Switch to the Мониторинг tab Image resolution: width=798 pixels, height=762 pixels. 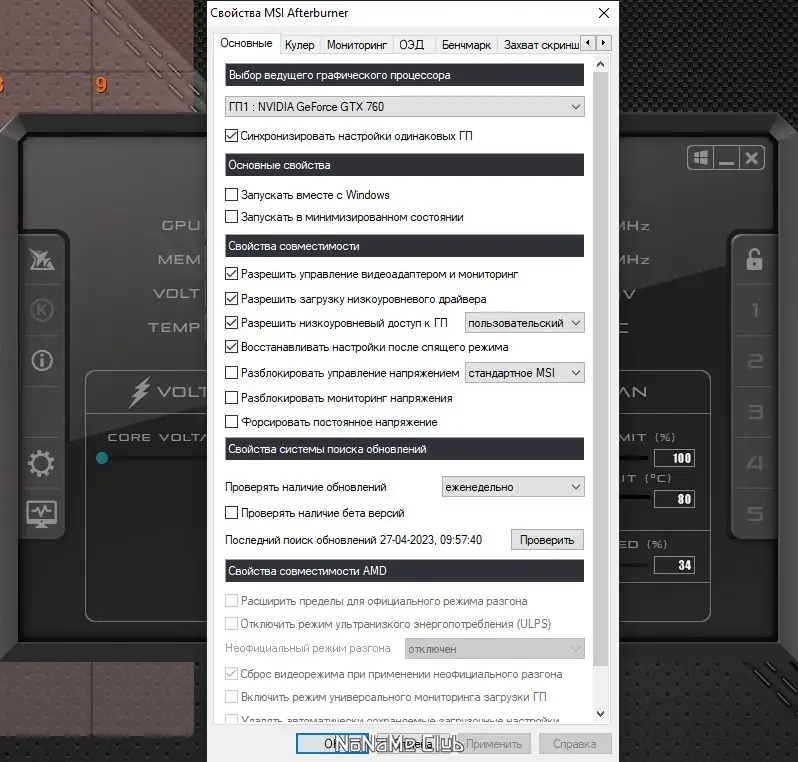click(357, 45)
